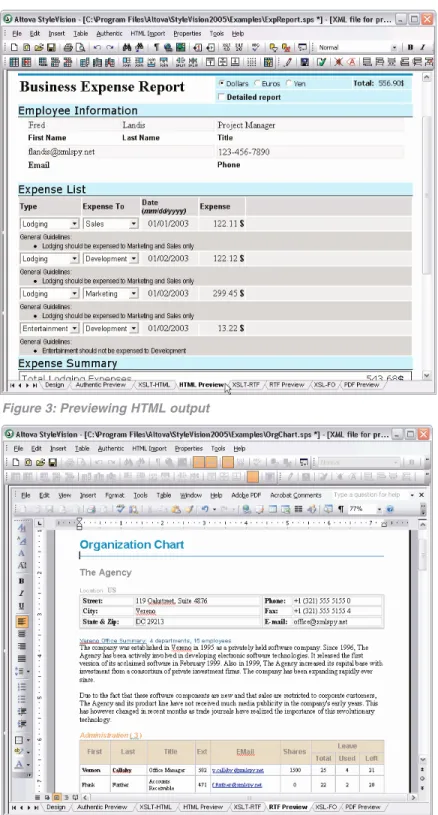The image size is (438, 815).
Task: Click Italic icon in Word preview sidebar
Action: 21,593
